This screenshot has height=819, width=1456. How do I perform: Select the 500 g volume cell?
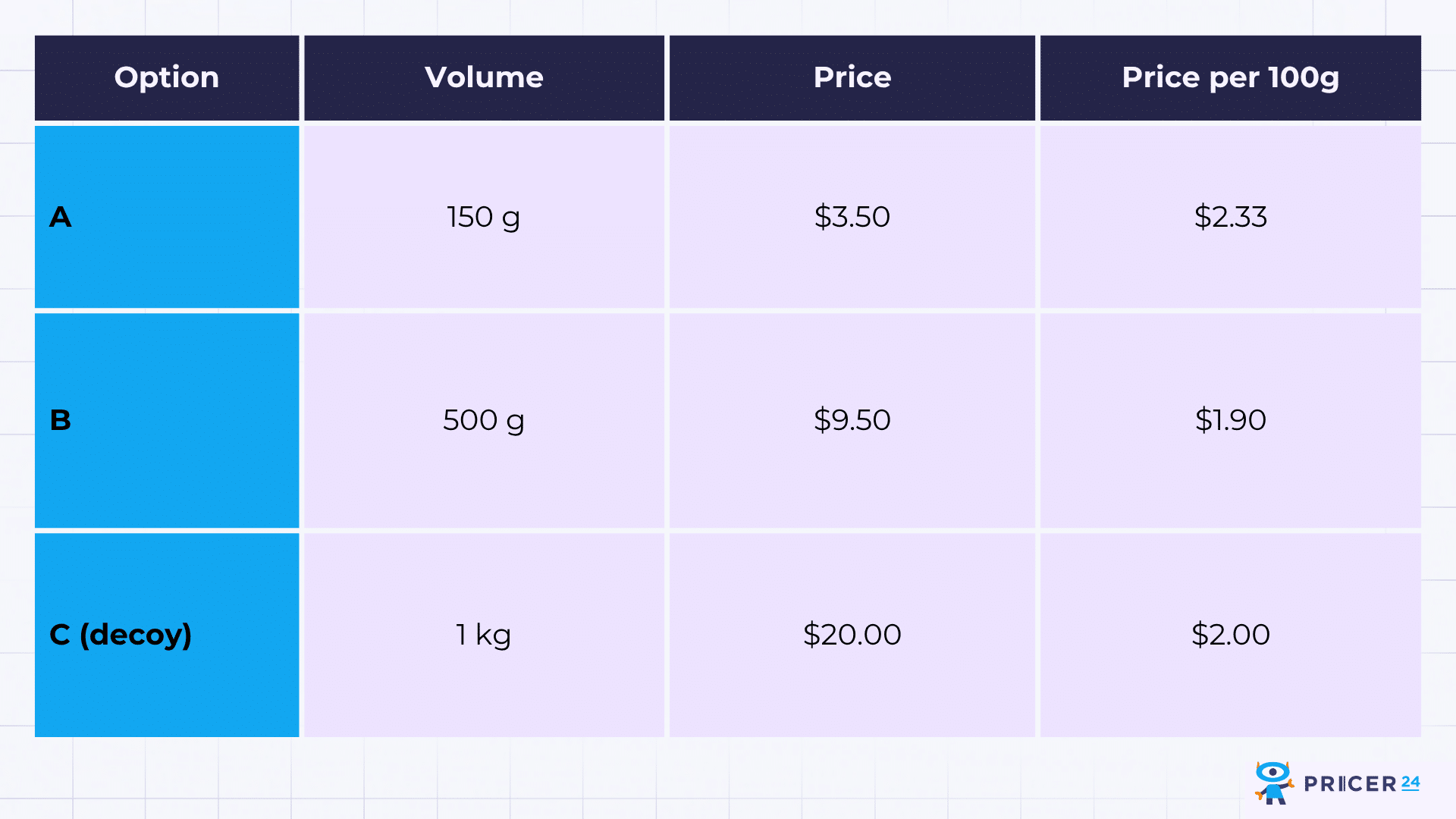[x=484, y=420]
